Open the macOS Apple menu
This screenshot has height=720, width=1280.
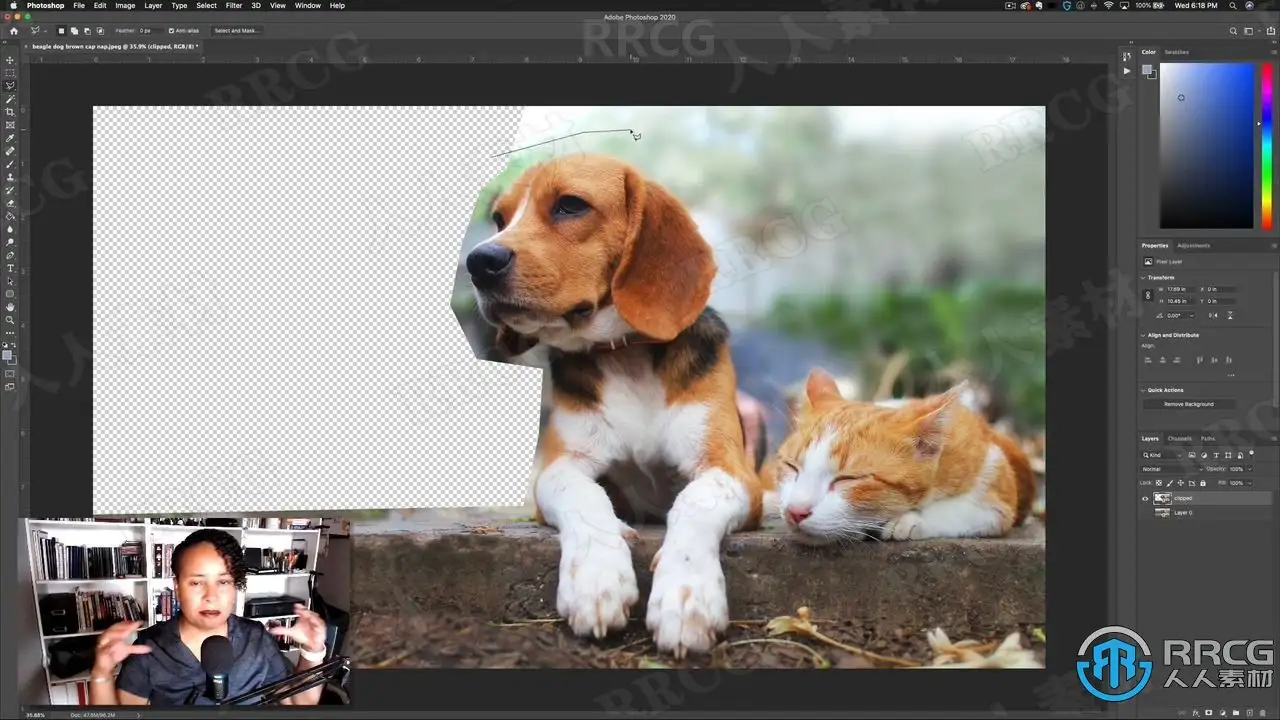tap(13, 6)
